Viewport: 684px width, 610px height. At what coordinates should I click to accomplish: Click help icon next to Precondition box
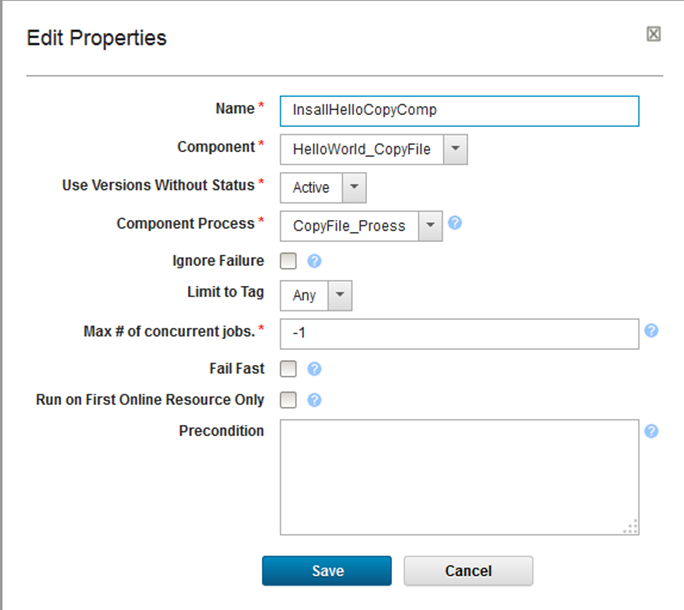pyautogui.click(x=651, y=431)
